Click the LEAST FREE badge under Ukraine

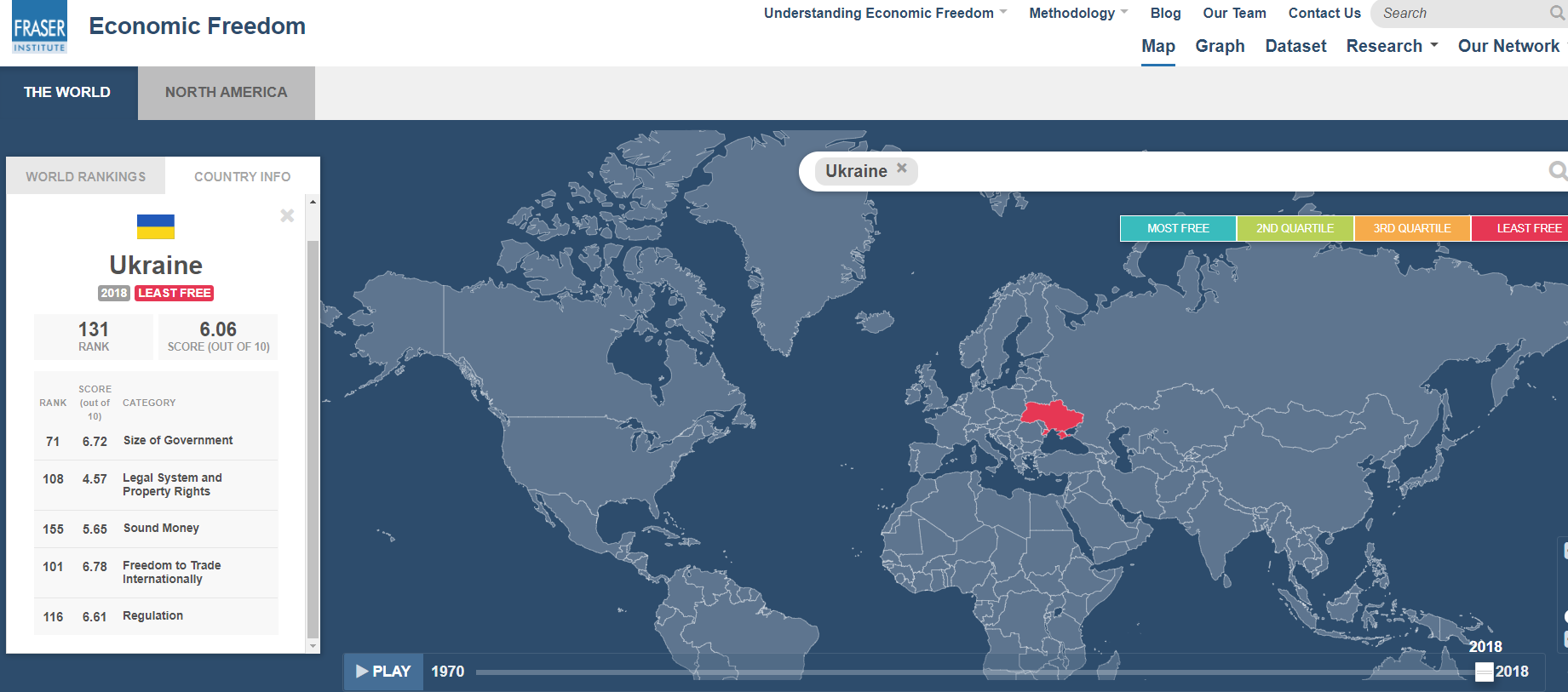tap(175, 293)
